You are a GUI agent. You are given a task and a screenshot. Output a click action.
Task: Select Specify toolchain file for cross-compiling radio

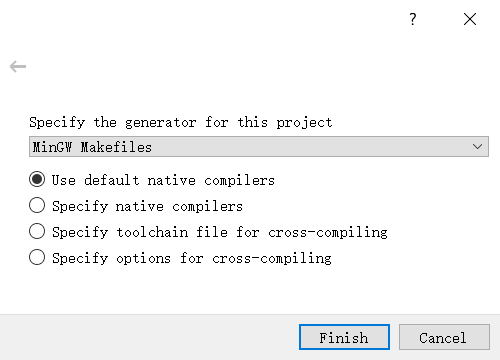point(37,231)
